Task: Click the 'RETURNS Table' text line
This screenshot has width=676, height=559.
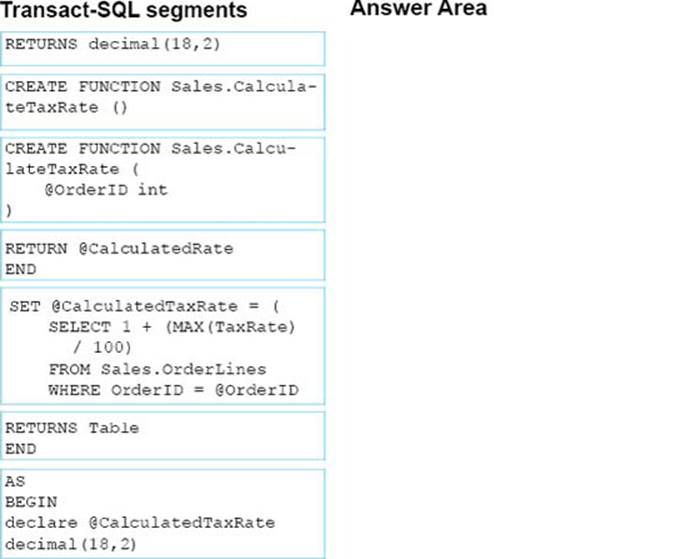Action: click(x=72, y=428)
